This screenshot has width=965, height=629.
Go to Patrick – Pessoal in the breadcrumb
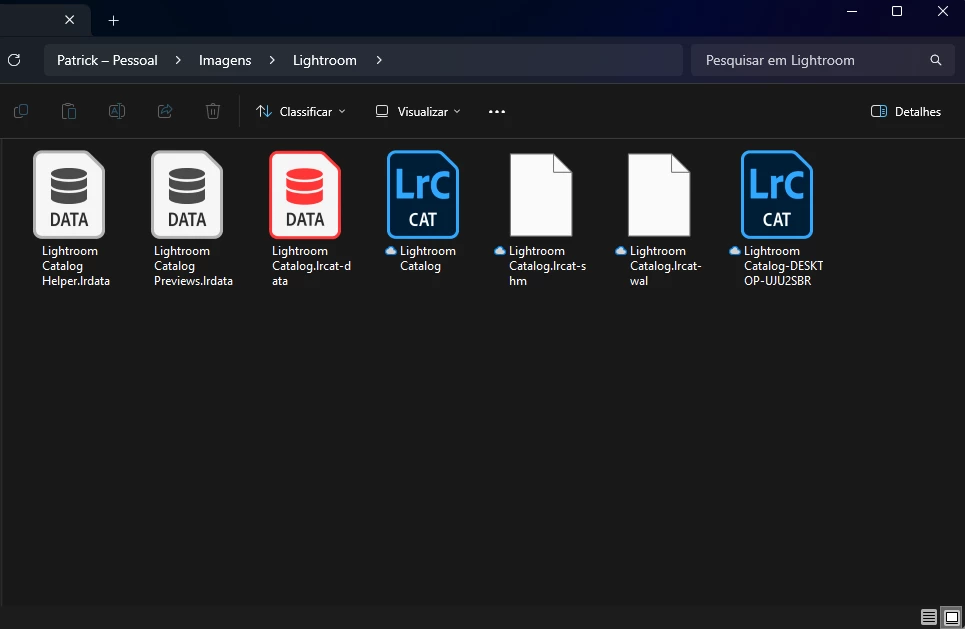(107, 60)
